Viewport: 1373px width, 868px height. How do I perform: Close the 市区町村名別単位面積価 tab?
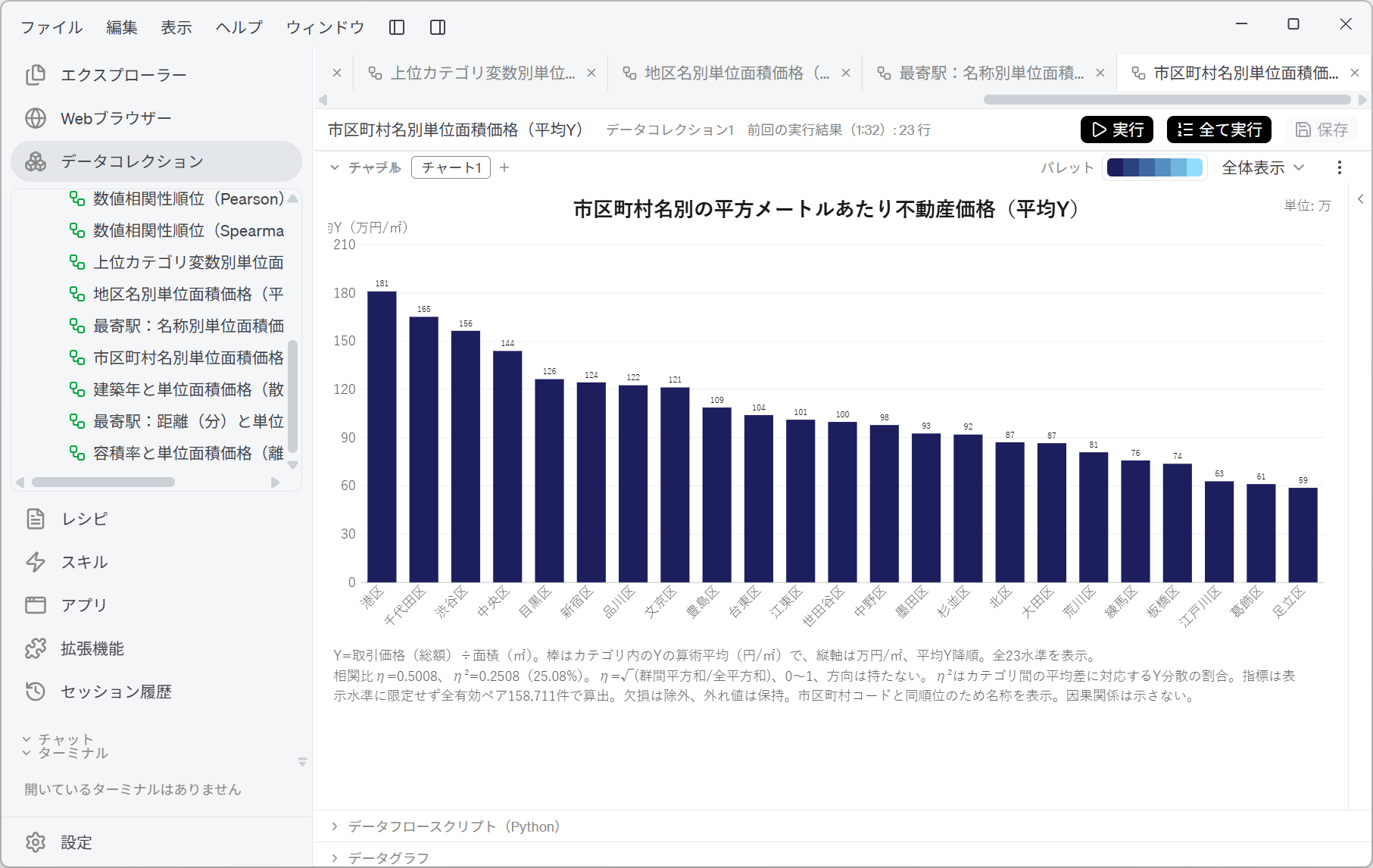[1355, 73]
